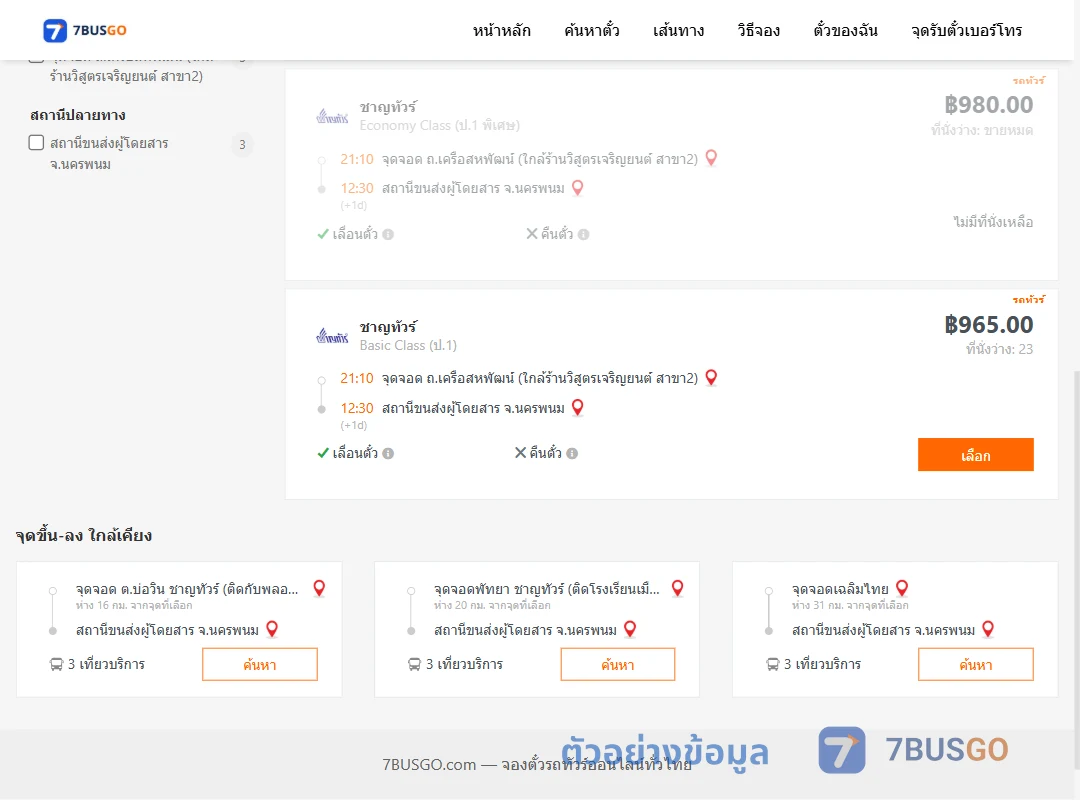This screenshot has height=800, width=1080.
Task: Click map pin for Basic Class 21:10 departure stop
Action: pos(712,378)
